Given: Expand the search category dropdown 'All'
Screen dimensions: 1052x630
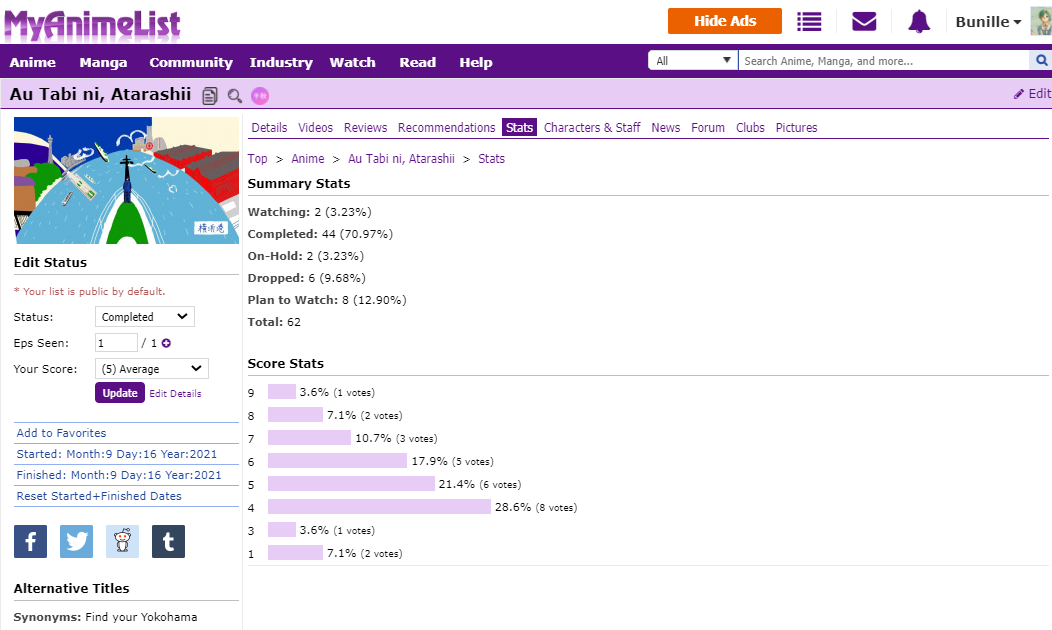Looking at the screenshot, I should click(693, 61).
